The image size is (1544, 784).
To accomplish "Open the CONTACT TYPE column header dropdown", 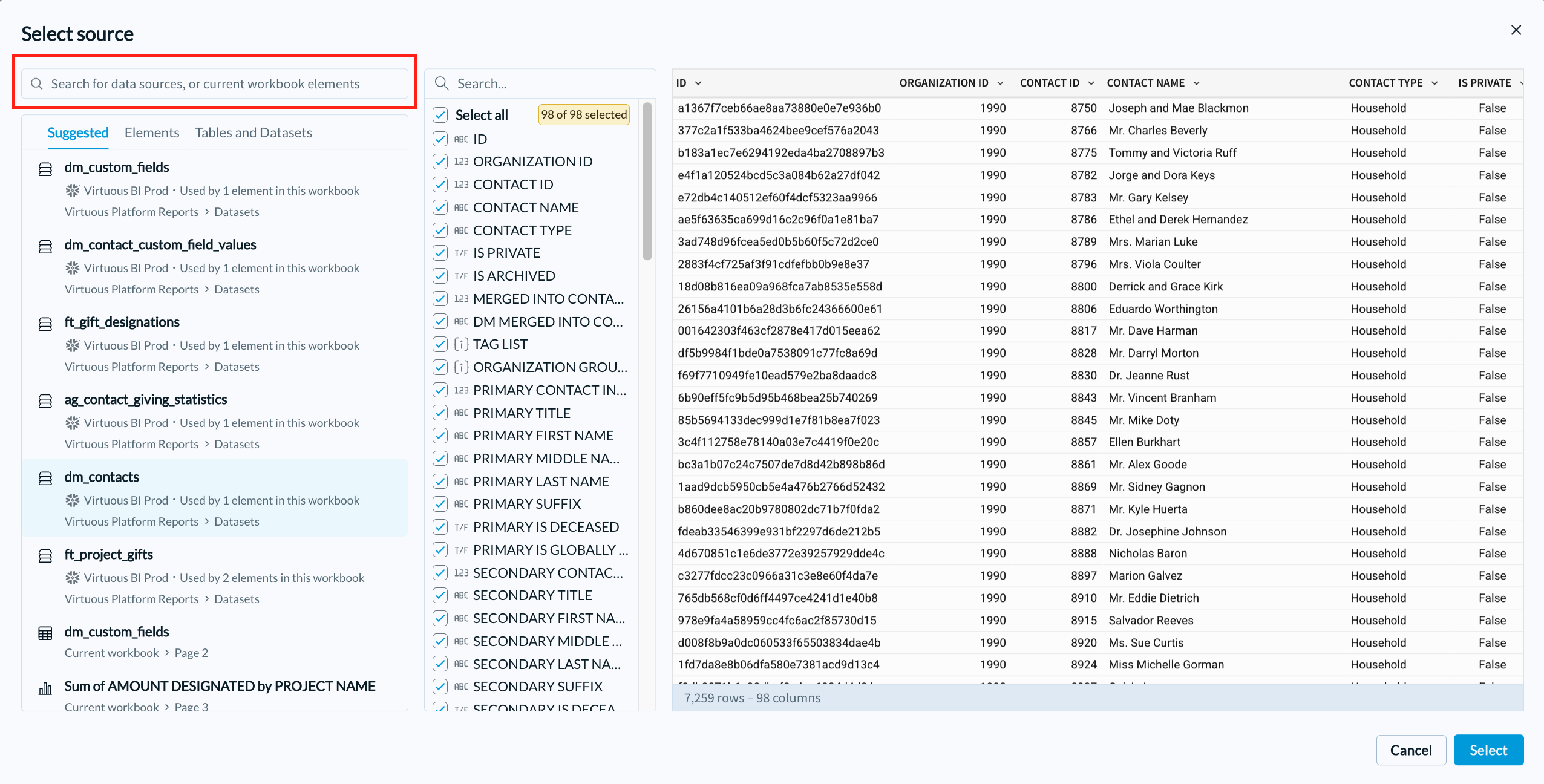I will [x=1434, y=83].
